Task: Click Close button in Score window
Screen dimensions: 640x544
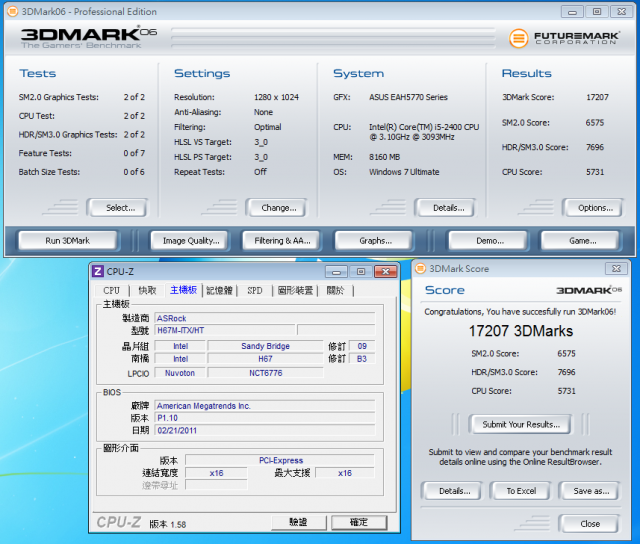Action: [x=590, y=524]
